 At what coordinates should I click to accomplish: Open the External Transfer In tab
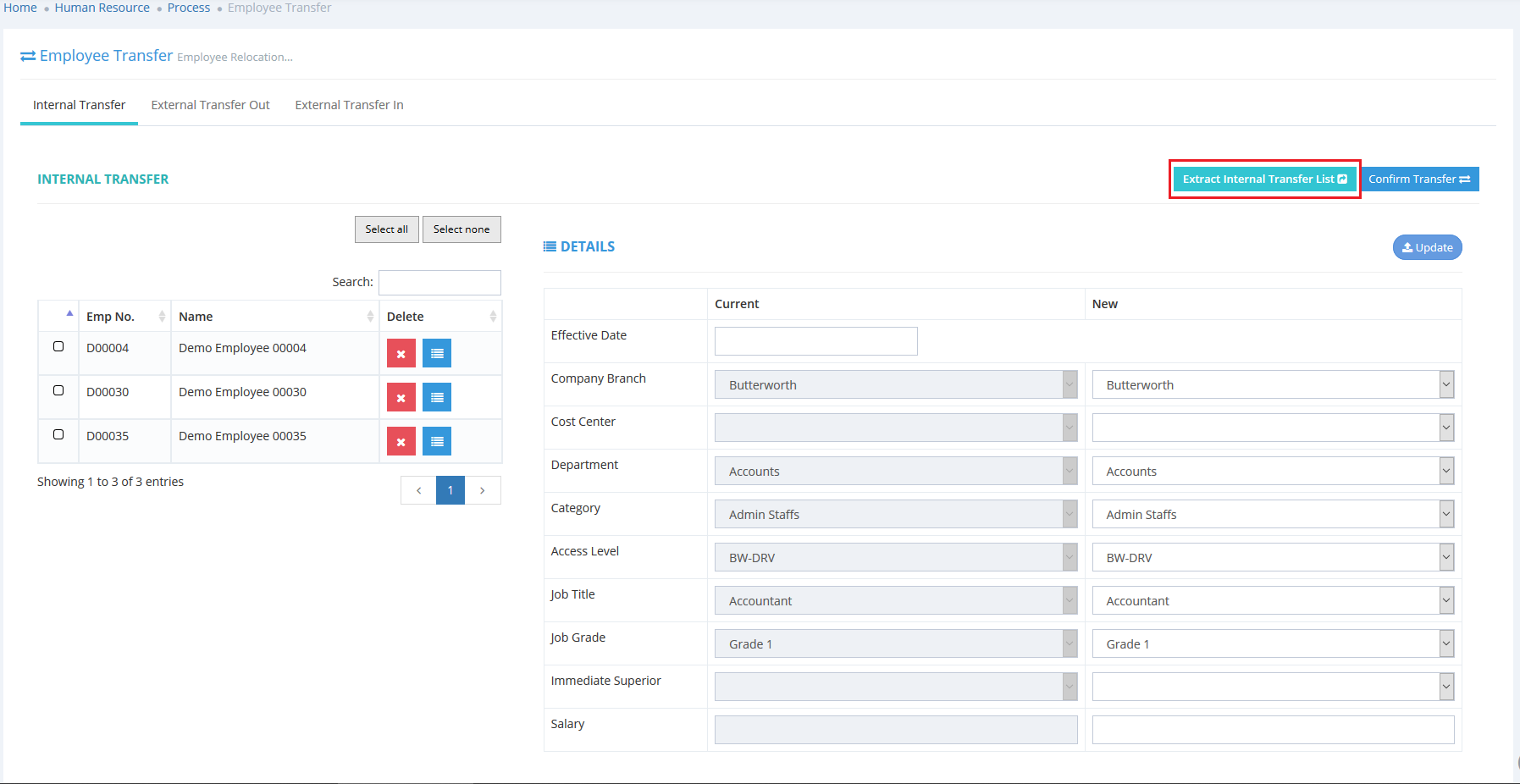[349, 105]
